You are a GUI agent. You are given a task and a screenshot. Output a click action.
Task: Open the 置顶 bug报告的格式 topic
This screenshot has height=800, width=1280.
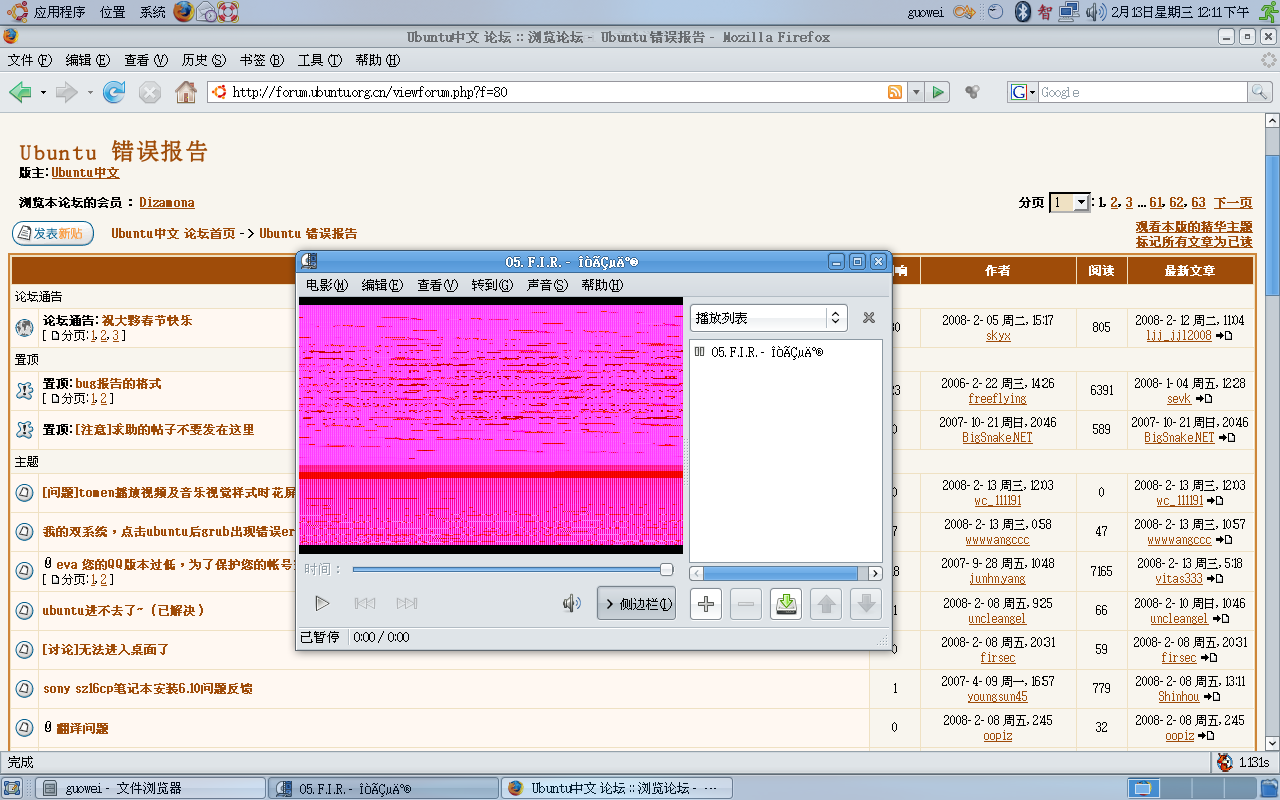click(x=118, y=383)
